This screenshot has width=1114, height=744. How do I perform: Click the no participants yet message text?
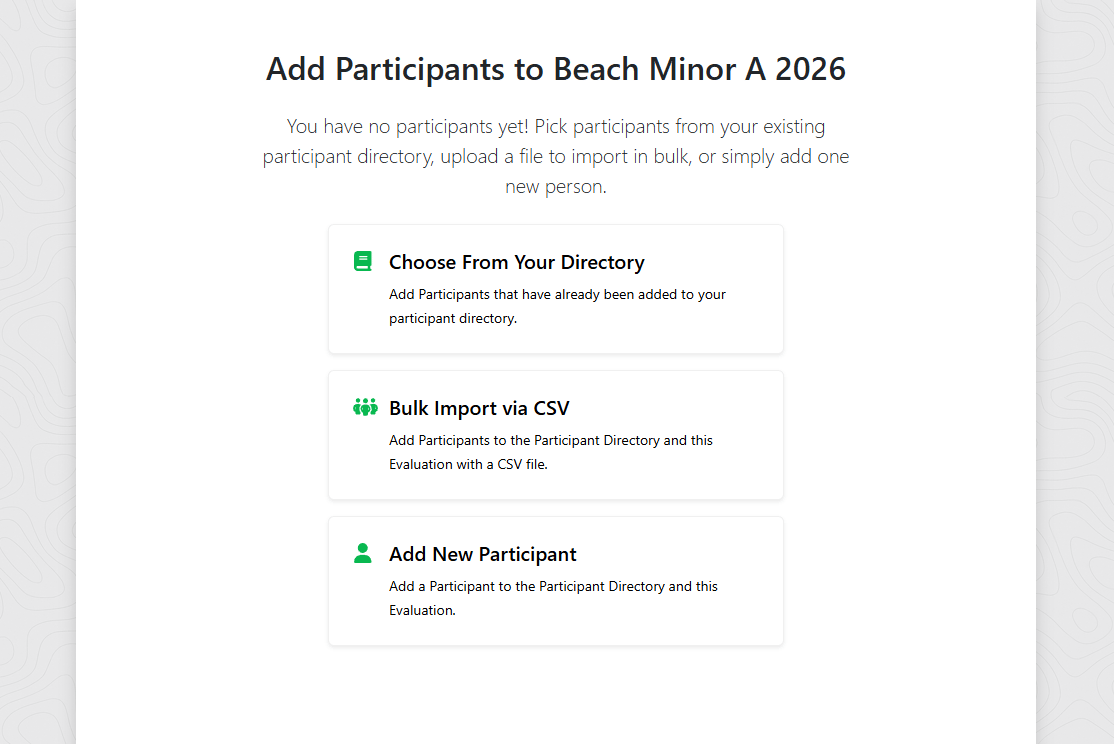556,155
